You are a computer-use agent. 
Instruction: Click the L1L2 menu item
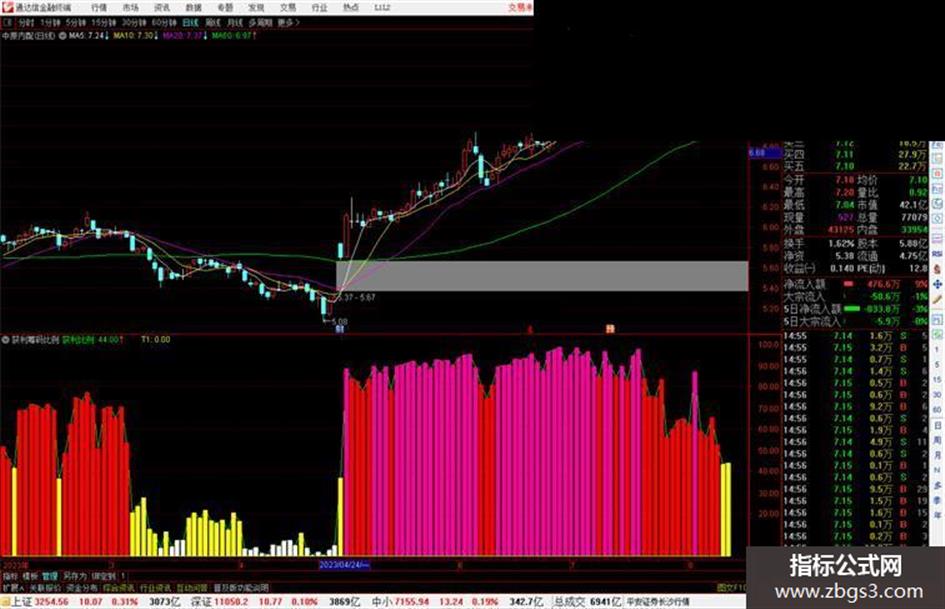coord(382,8)
